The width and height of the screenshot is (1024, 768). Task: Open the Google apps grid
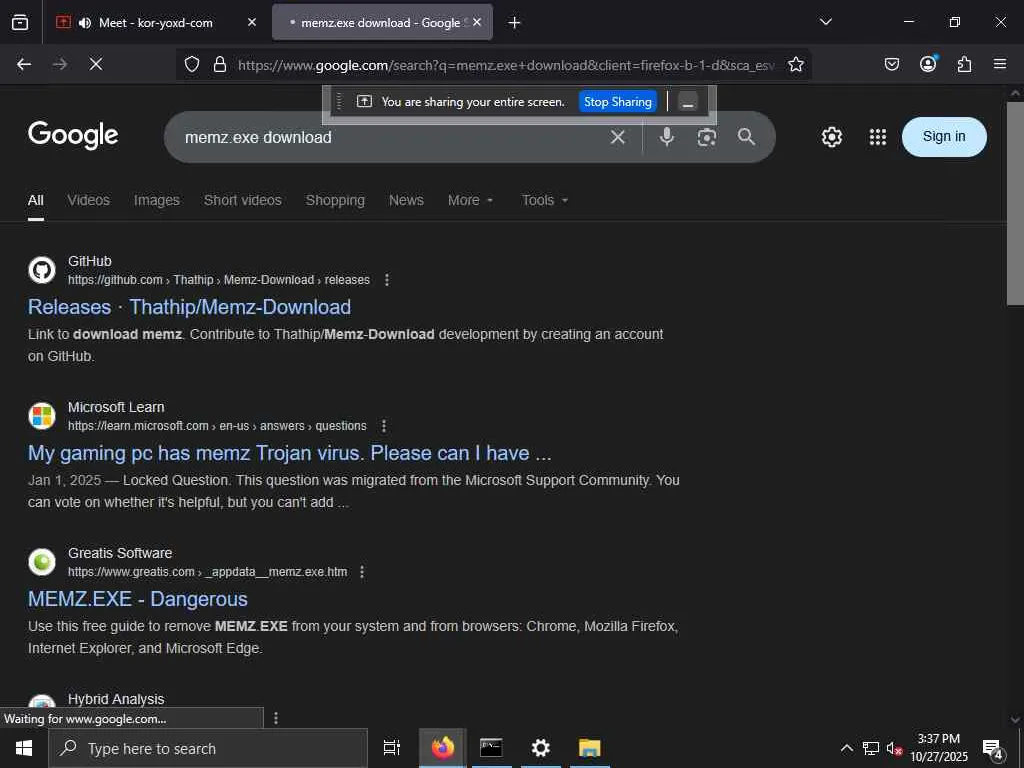click(x=878, y=137)
